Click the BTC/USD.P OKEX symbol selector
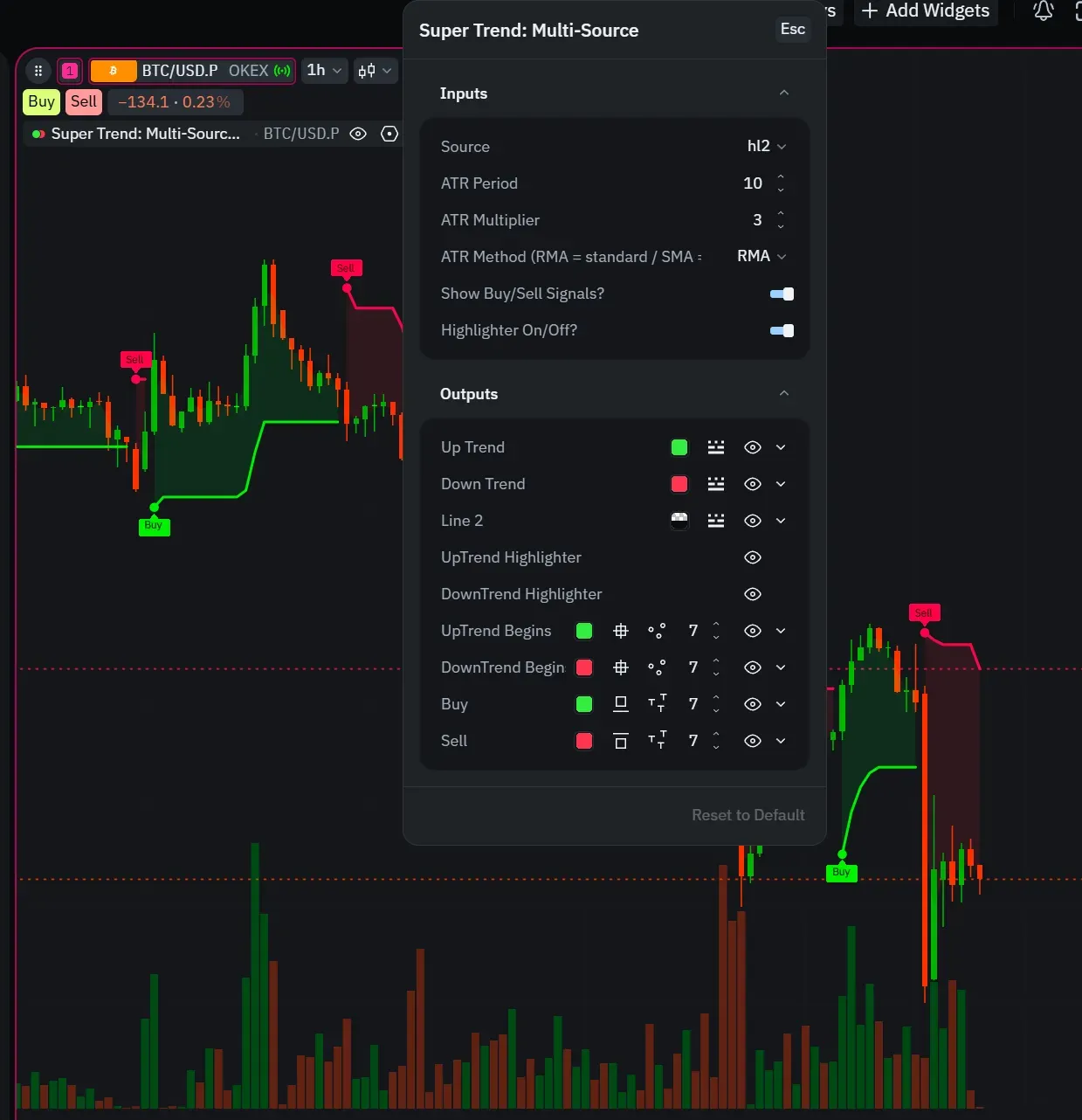Image resolution: width=1082 pixels, height=1120 pixels. (192, 71)
